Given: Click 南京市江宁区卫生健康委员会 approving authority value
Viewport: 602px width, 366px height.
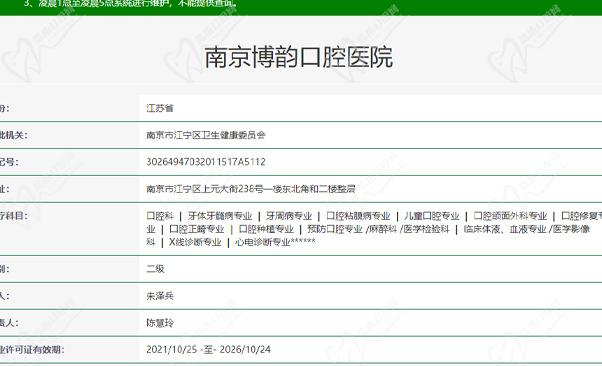Looking at the screenshot, I should (x=206, y=135).
